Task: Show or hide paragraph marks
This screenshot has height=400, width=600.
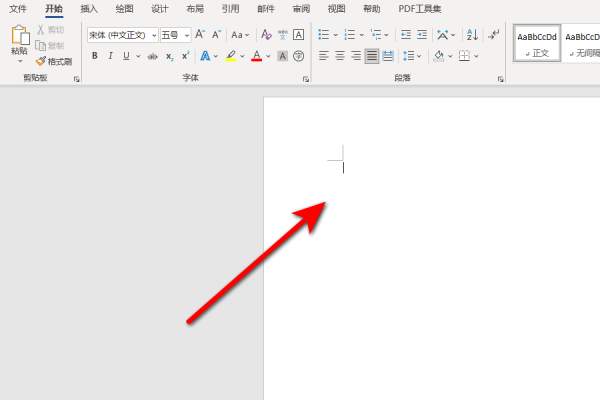Action: 493,35
